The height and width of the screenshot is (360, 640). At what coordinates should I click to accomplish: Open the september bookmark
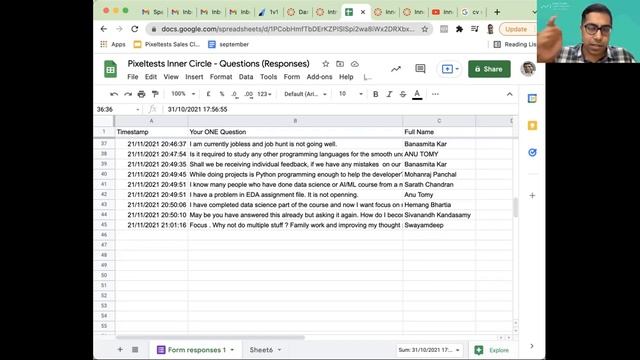click(x=229, y=44)
